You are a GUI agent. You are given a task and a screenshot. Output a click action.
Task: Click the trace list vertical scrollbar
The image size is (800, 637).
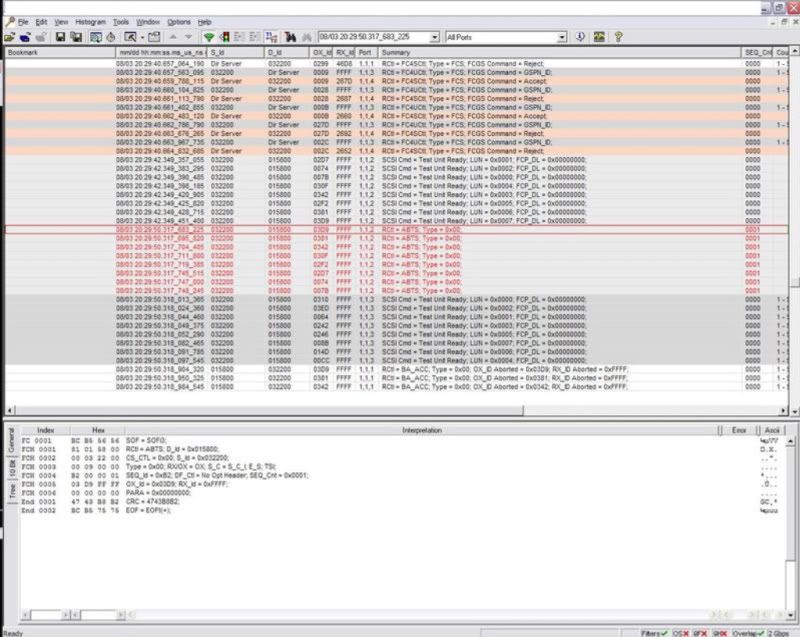[792, 230]
